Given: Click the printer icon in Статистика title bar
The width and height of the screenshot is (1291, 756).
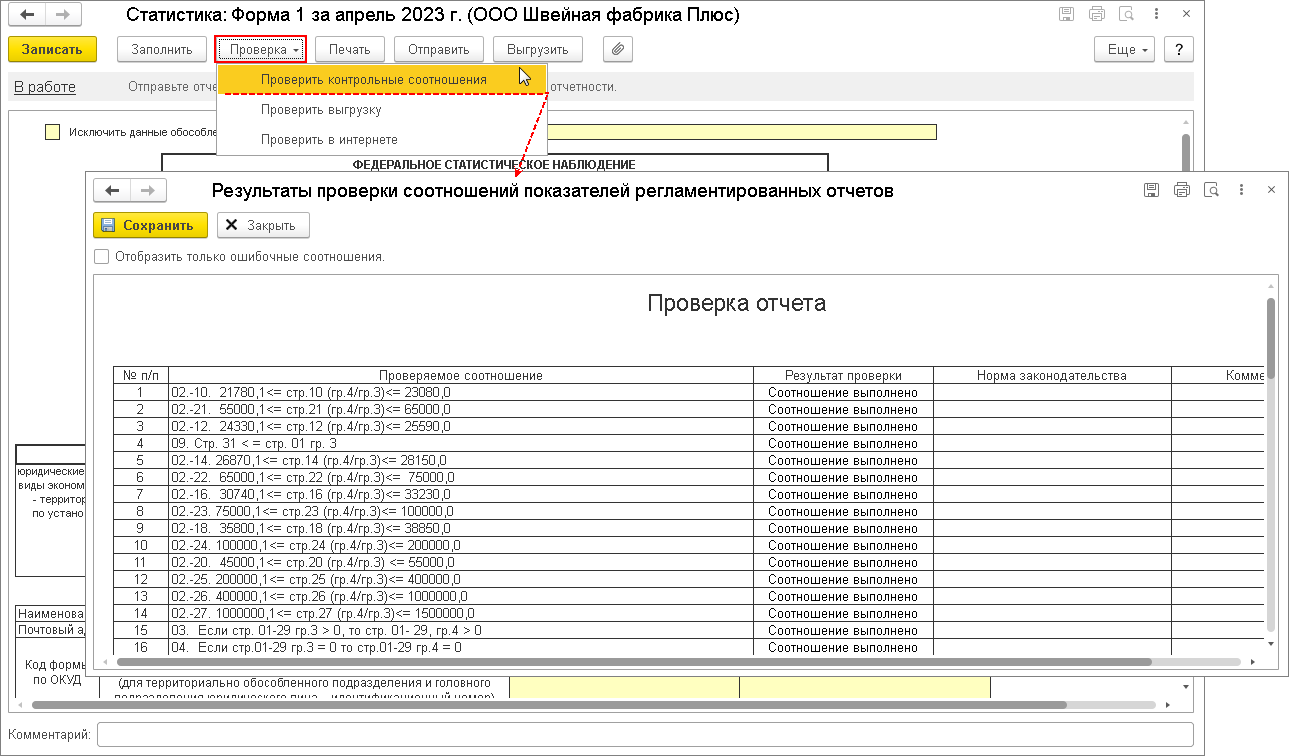Looking at the screenshot, I should point(1097,16).
